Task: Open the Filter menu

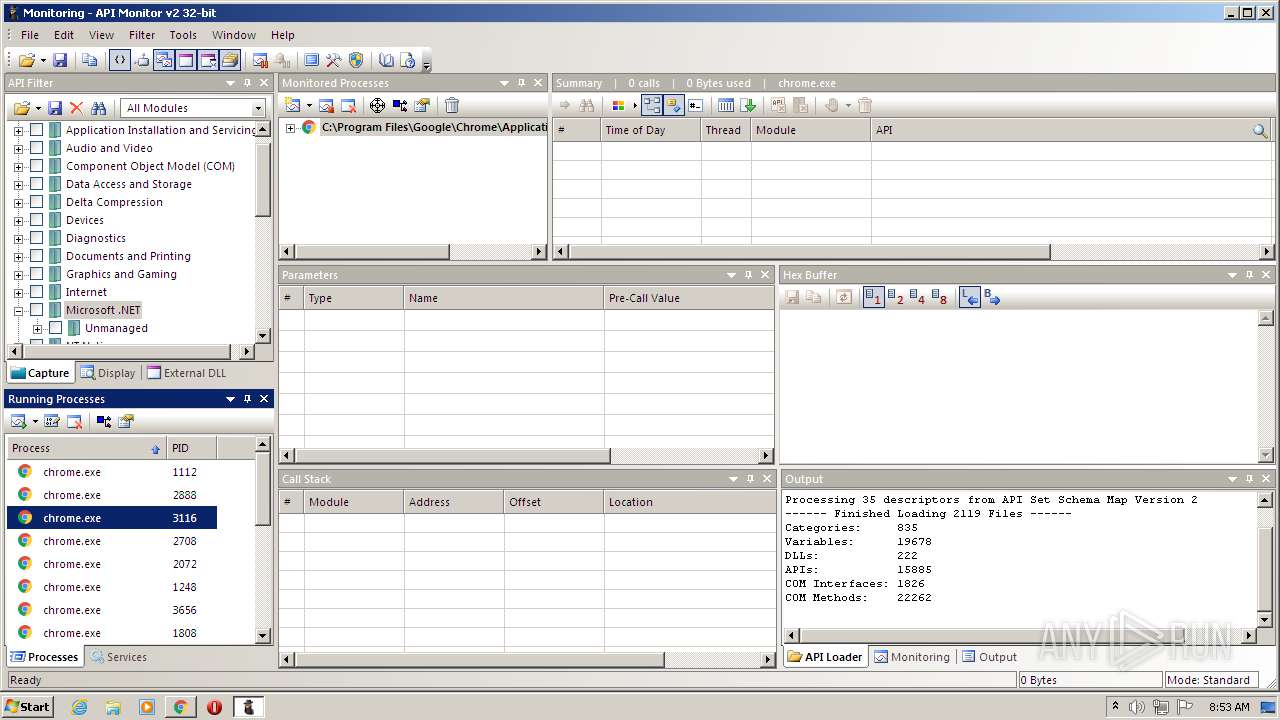Action: point(142,35)
